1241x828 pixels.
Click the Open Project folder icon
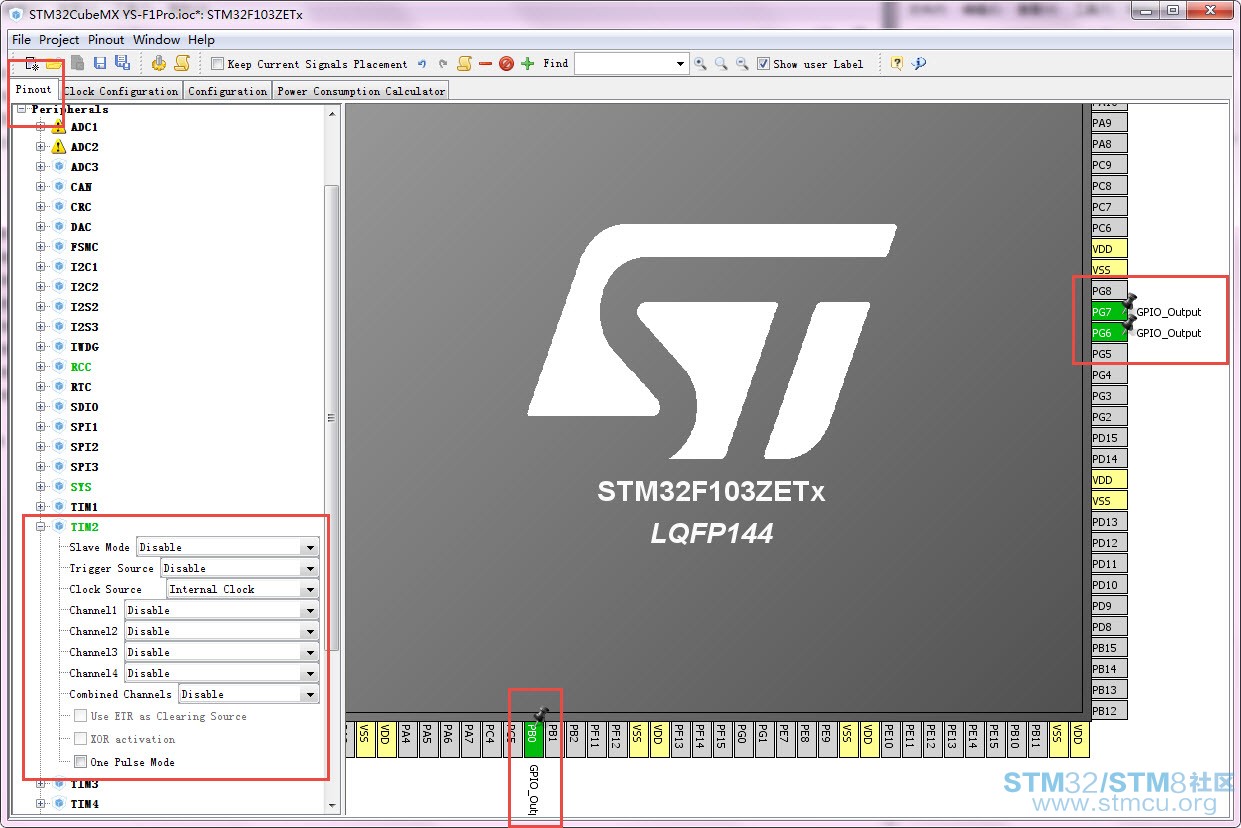tap(54, 64)
